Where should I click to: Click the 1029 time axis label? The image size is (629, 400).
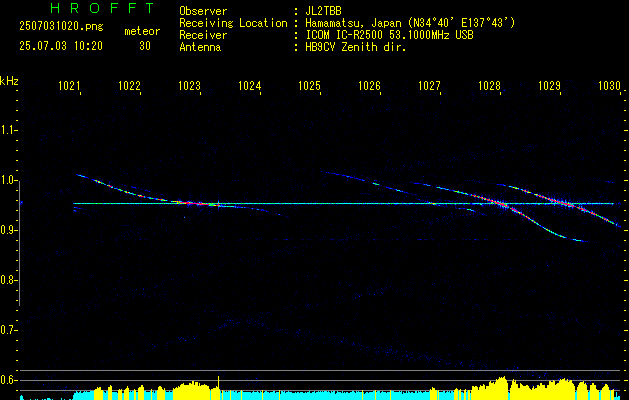549,86
